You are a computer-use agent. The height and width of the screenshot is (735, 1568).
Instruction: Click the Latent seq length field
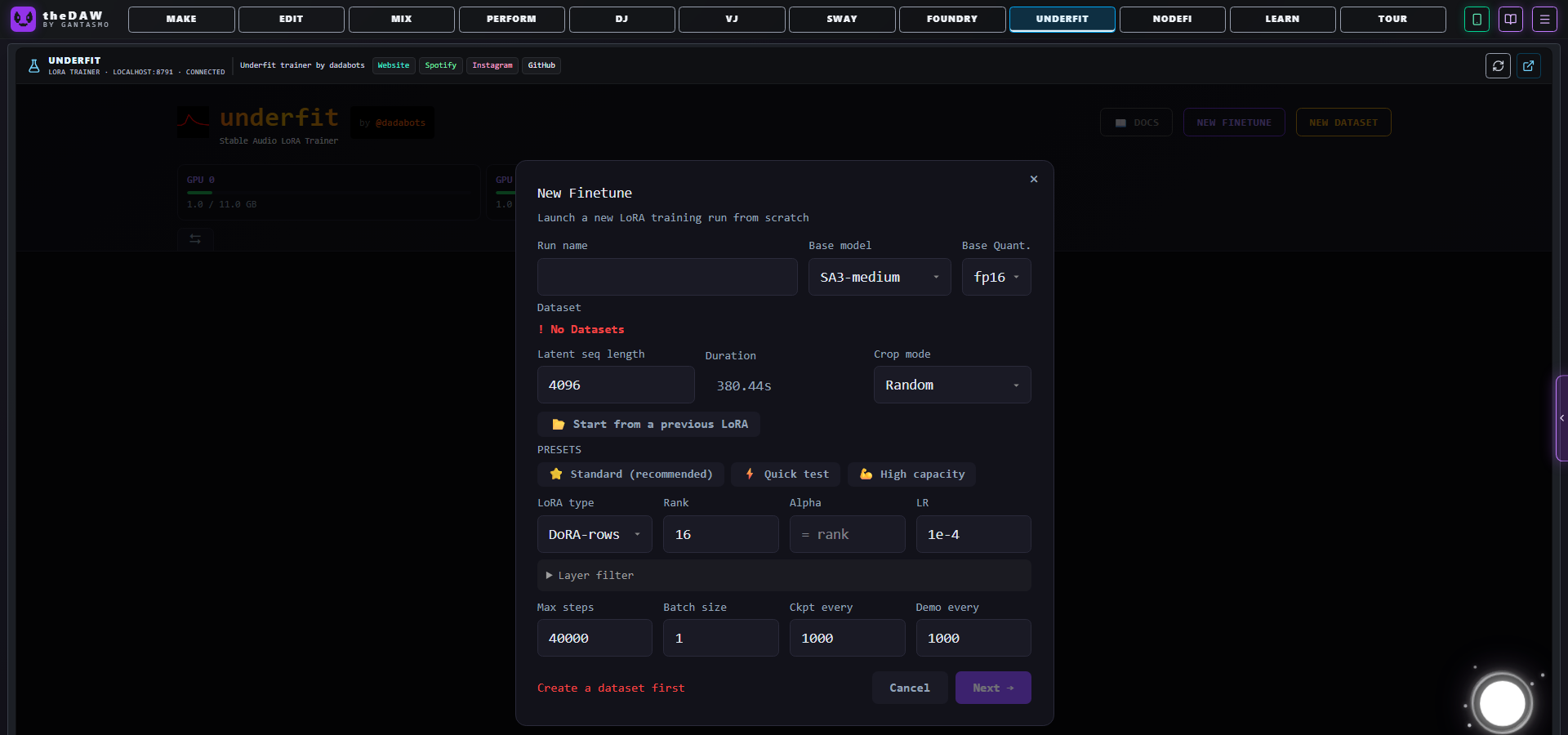click(616, 385)
